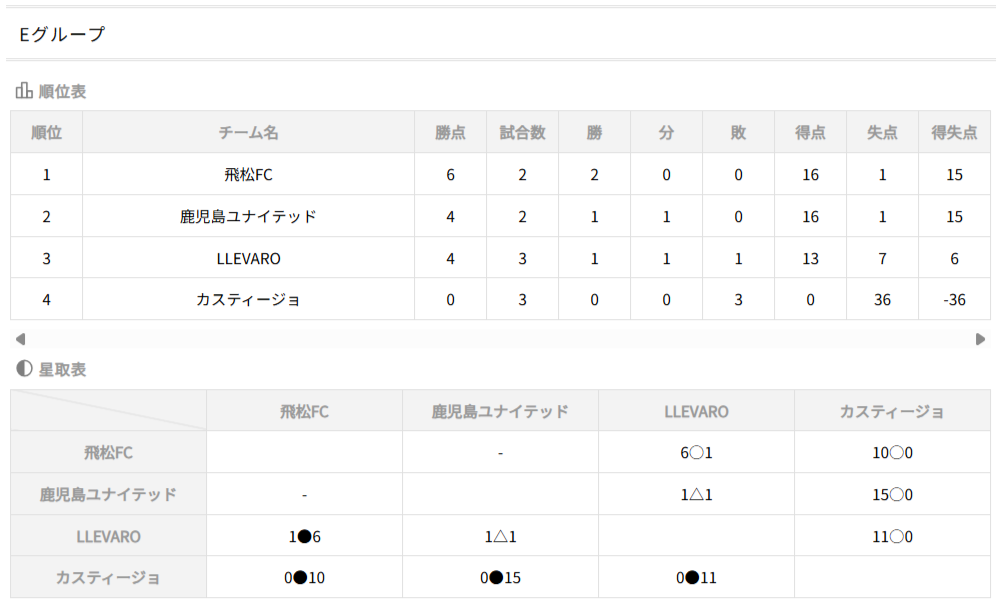Click LLEVARO team name in standings
998x606 pixels.
[x=248, y=259]
